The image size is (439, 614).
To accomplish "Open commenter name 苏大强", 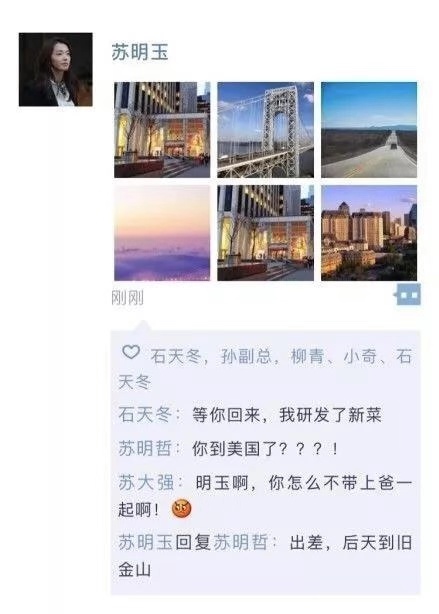I will [x=146, y=482].
